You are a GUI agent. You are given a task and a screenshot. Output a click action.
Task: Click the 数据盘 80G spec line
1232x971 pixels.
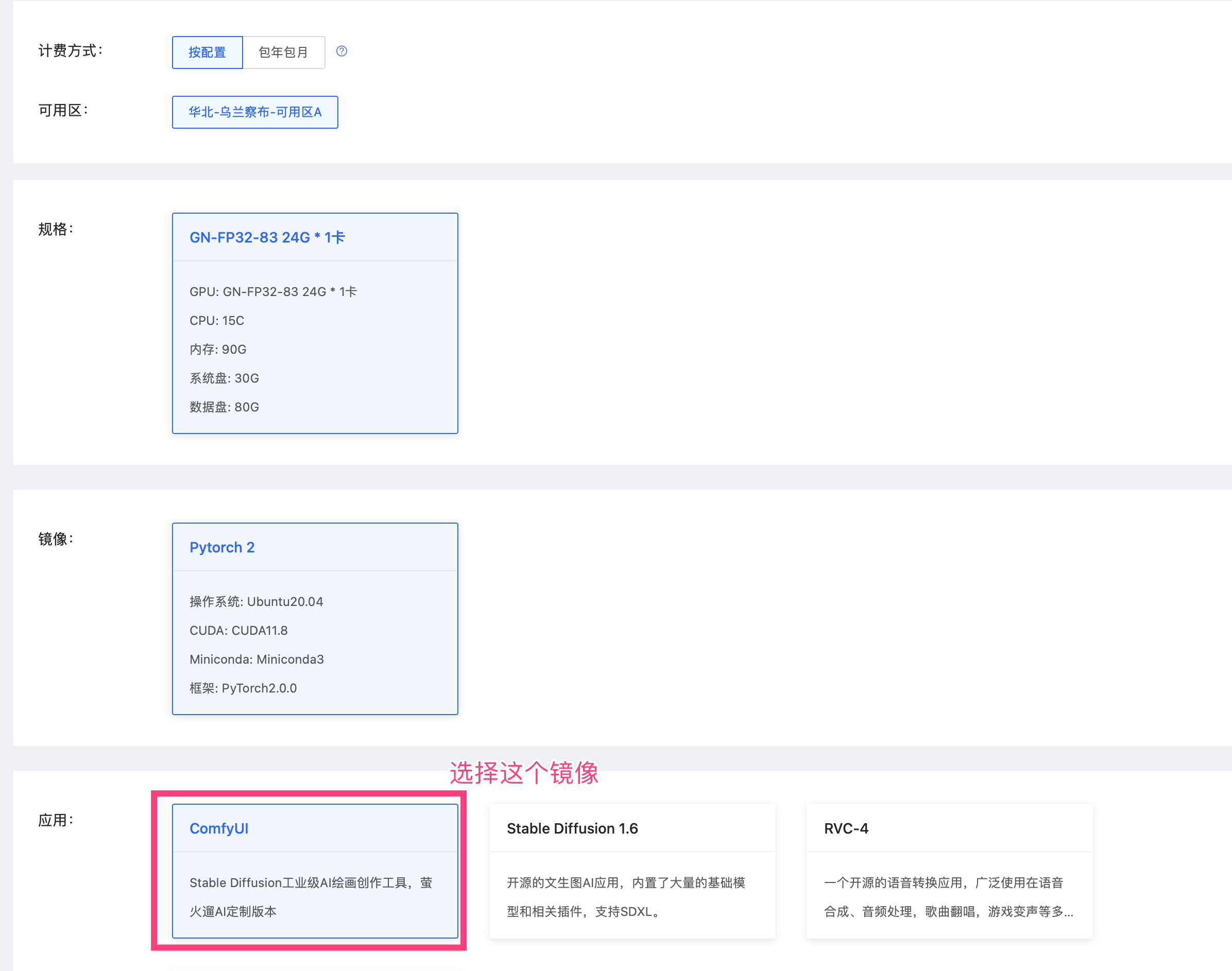point(224,407)
